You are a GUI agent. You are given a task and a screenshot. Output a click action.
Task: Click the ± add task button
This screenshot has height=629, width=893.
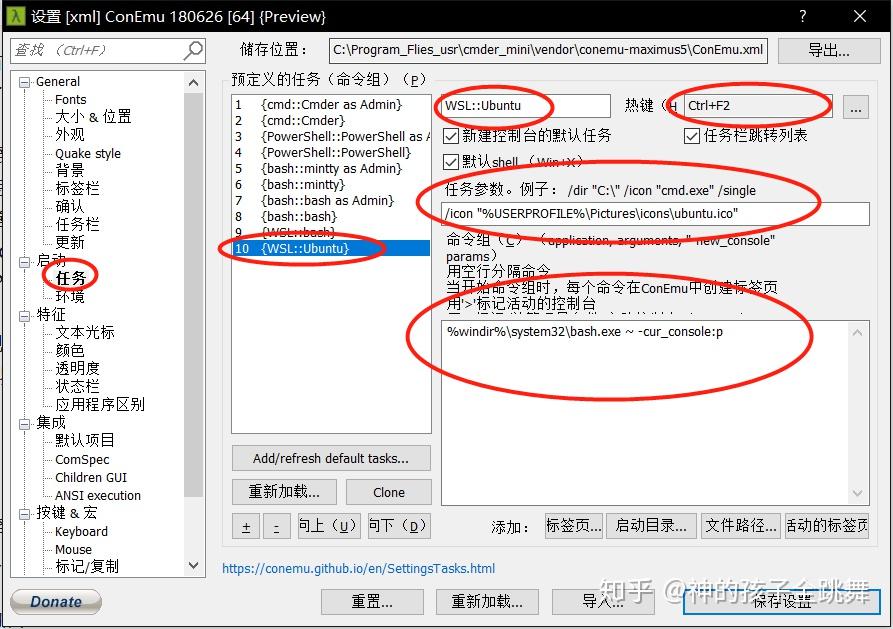tap(245, 526)
